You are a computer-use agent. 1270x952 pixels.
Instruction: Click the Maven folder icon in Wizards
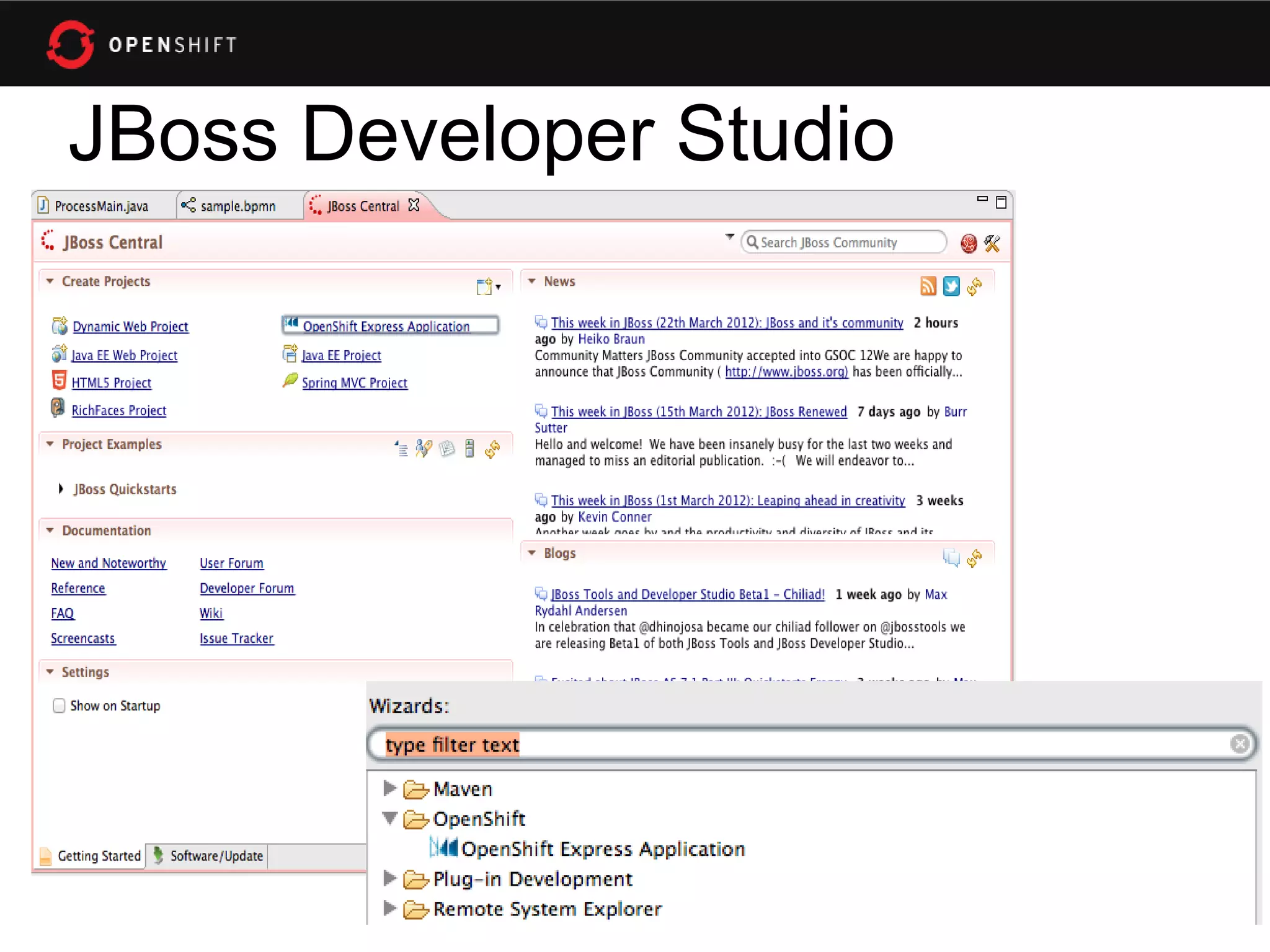[x=415, y=789]
